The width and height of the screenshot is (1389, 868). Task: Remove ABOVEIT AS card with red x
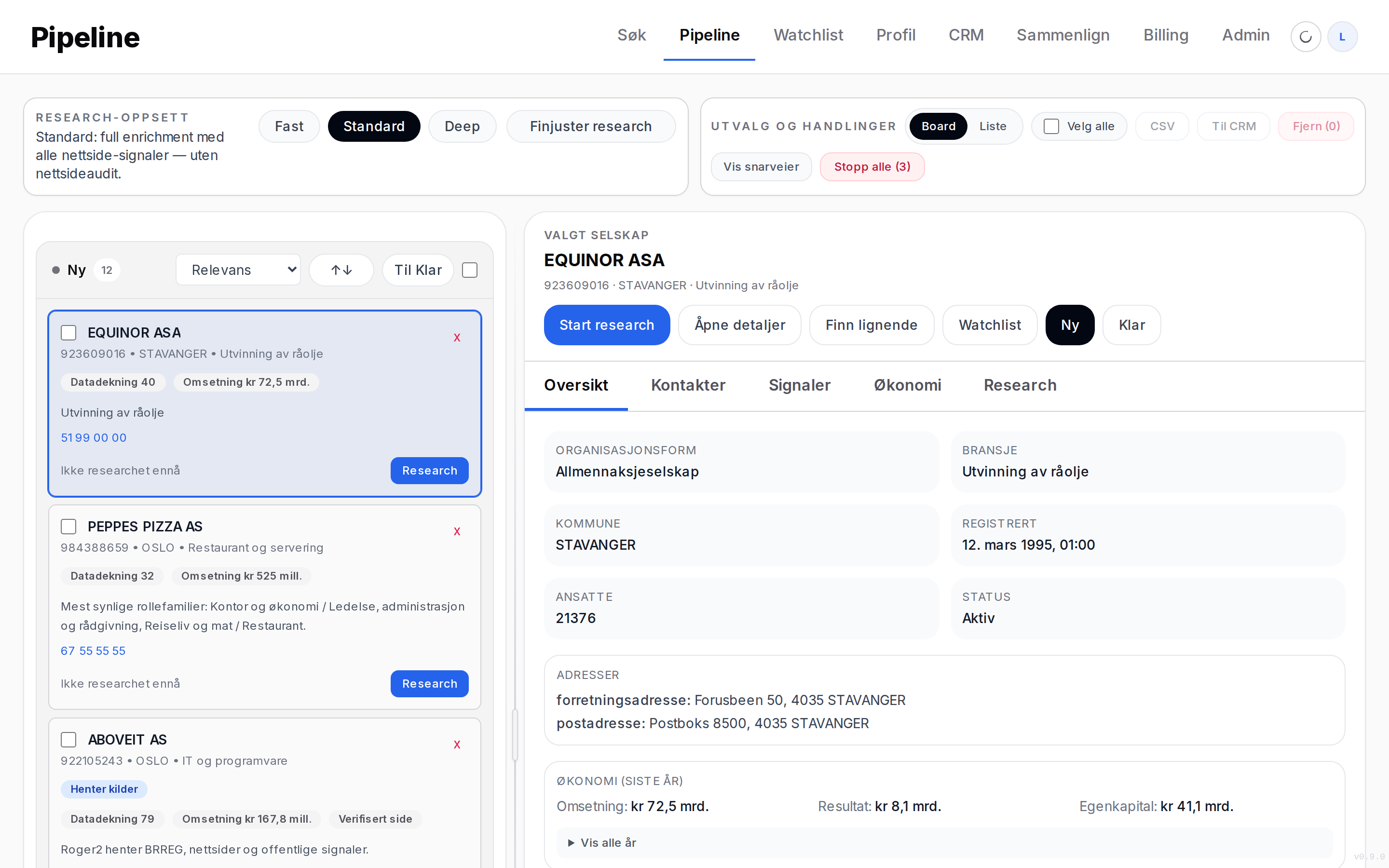(x=457, y=745)
